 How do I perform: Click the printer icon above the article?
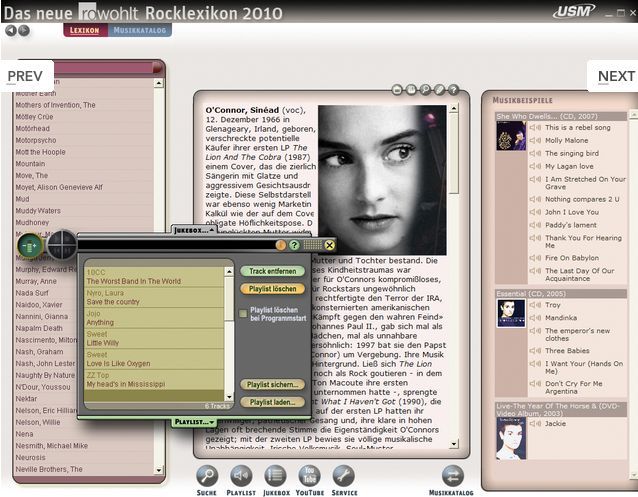[397, 90]
